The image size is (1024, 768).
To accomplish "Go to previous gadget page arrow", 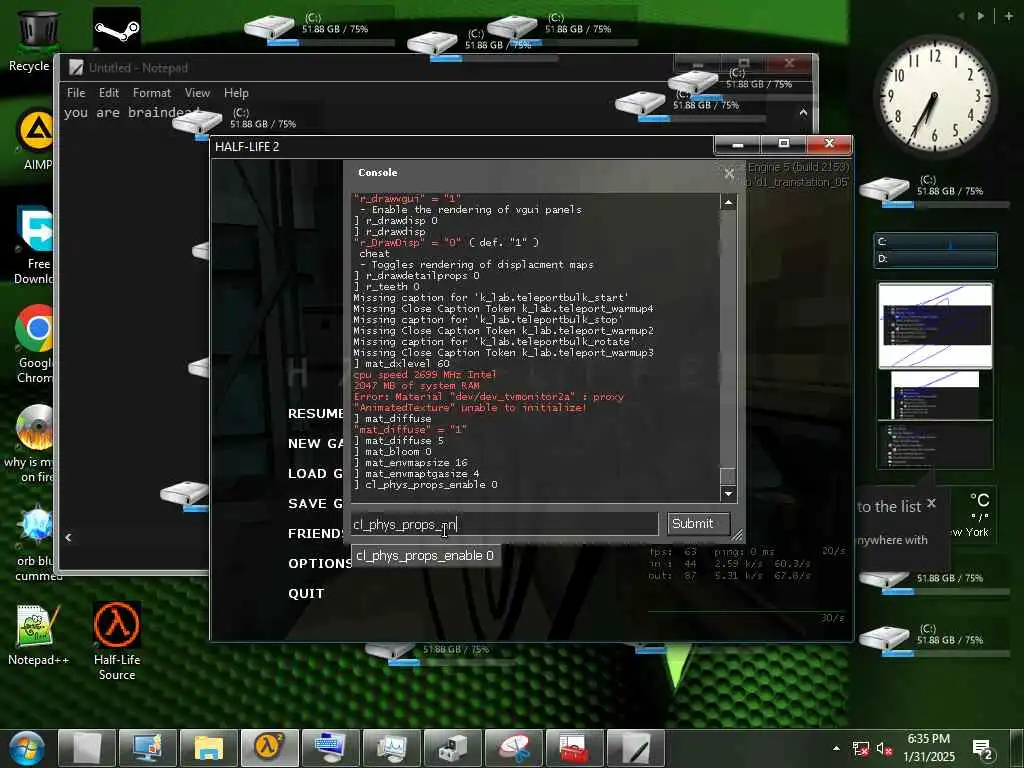I will pos(961,16).
